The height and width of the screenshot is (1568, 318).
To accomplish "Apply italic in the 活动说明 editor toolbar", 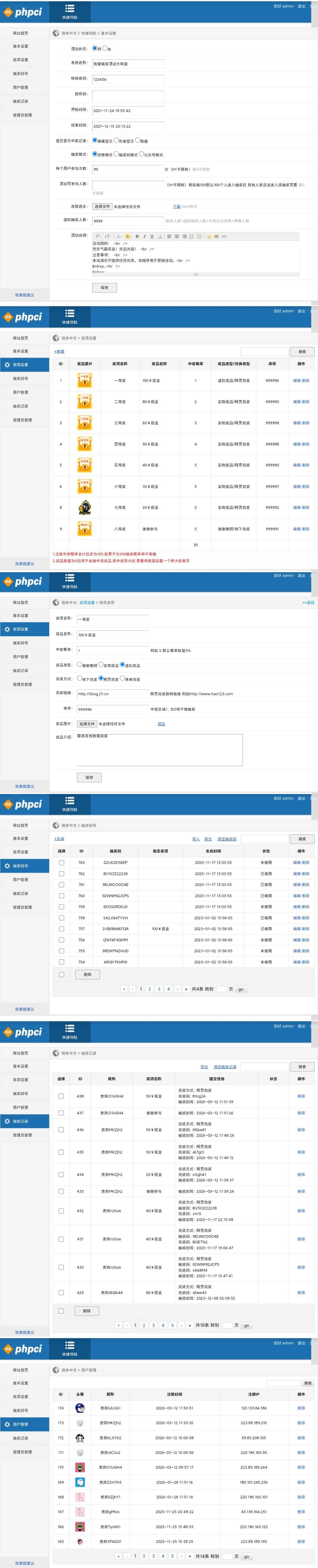I will click(145, 236).
